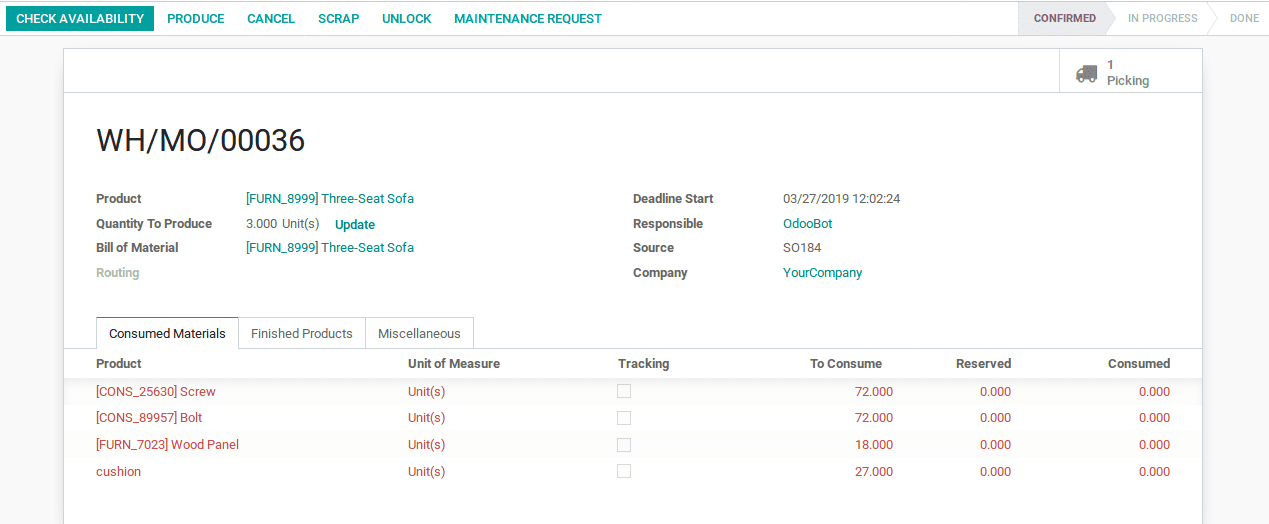The image size is (1269, 524).
Task: Select the In Progress status stage
Action: point(1162,18)
